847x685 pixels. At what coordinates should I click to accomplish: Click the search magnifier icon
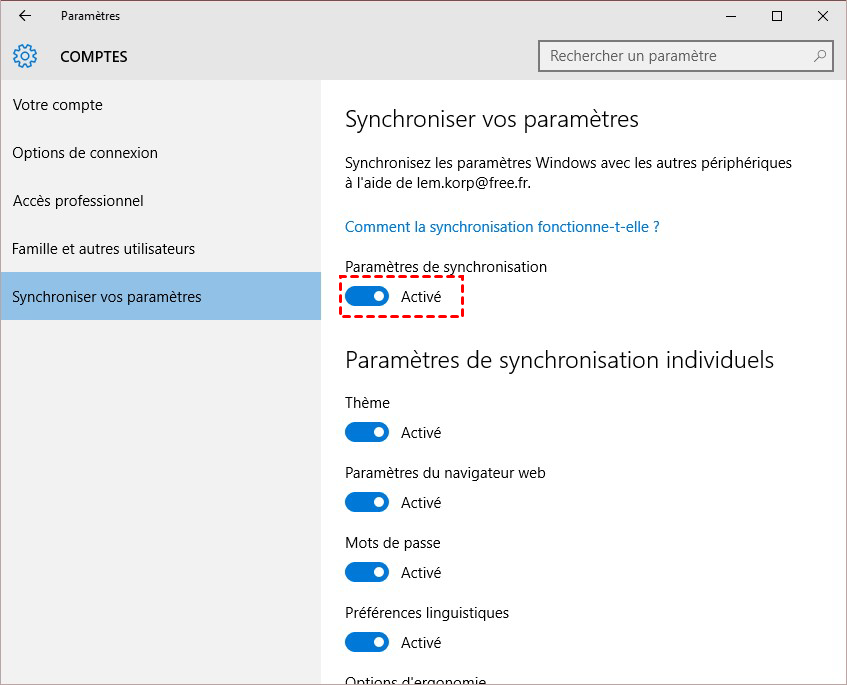[x=820, y=56]
